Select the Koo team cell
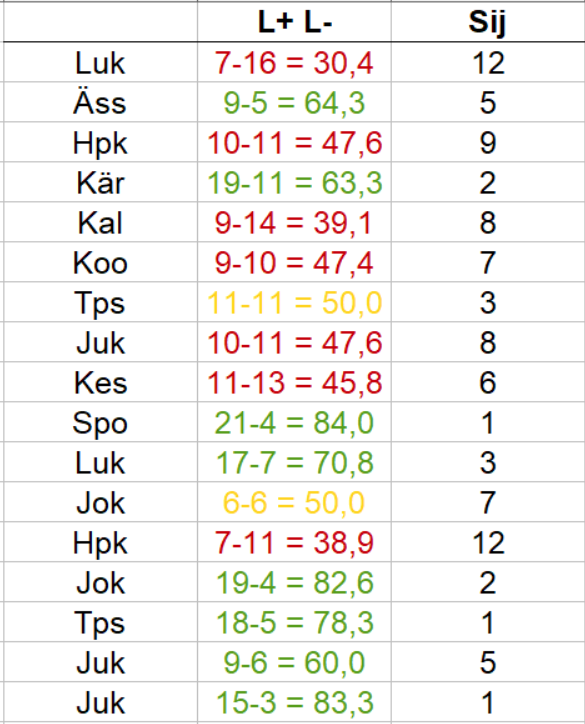Image resolution: width=585 pixels, height=724 pixels. click(x=100, y=262)
